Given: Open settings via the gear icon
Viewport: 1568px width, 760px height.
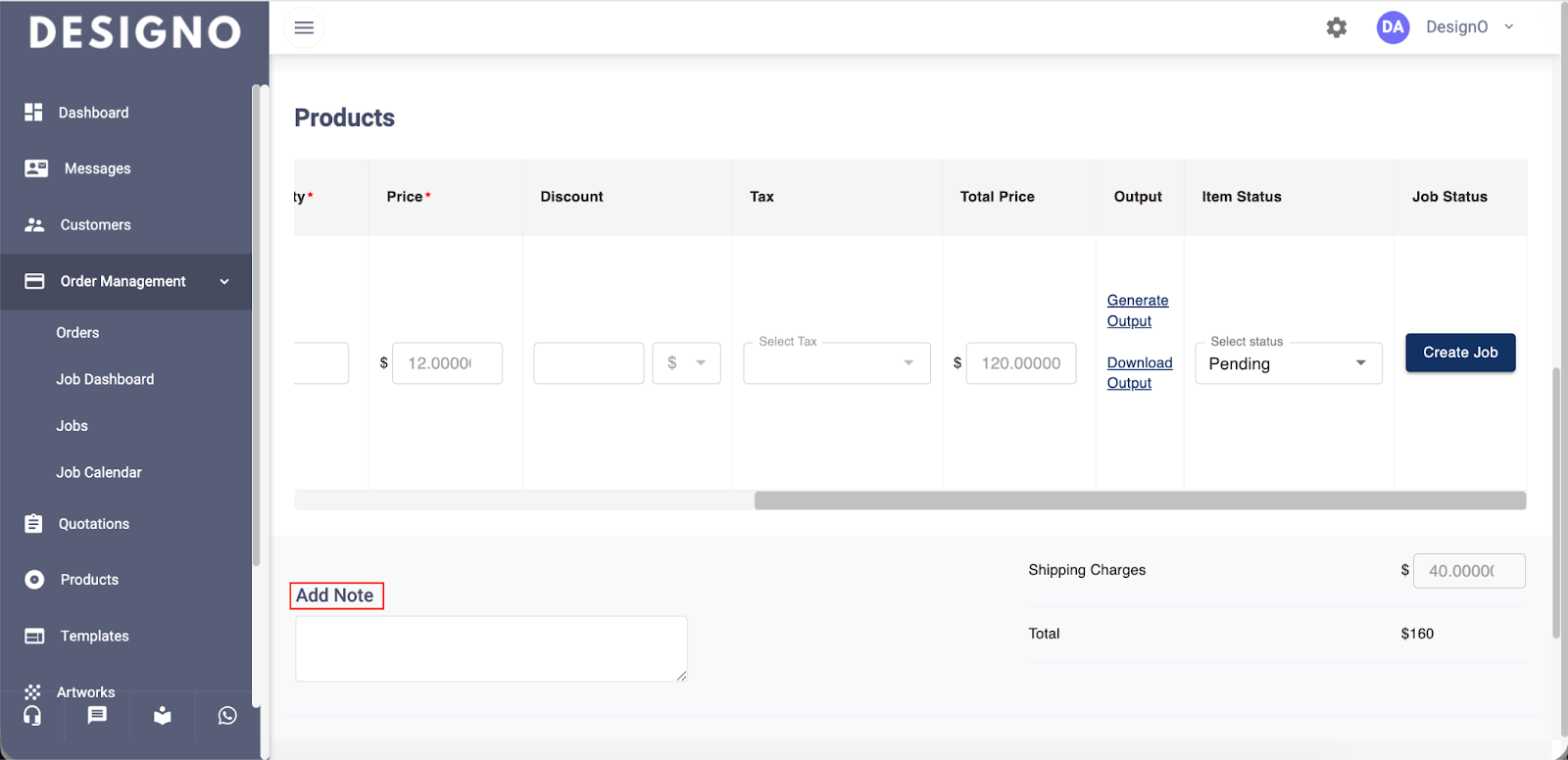Looking at the screenshot, I should (x=1336, y=27).
